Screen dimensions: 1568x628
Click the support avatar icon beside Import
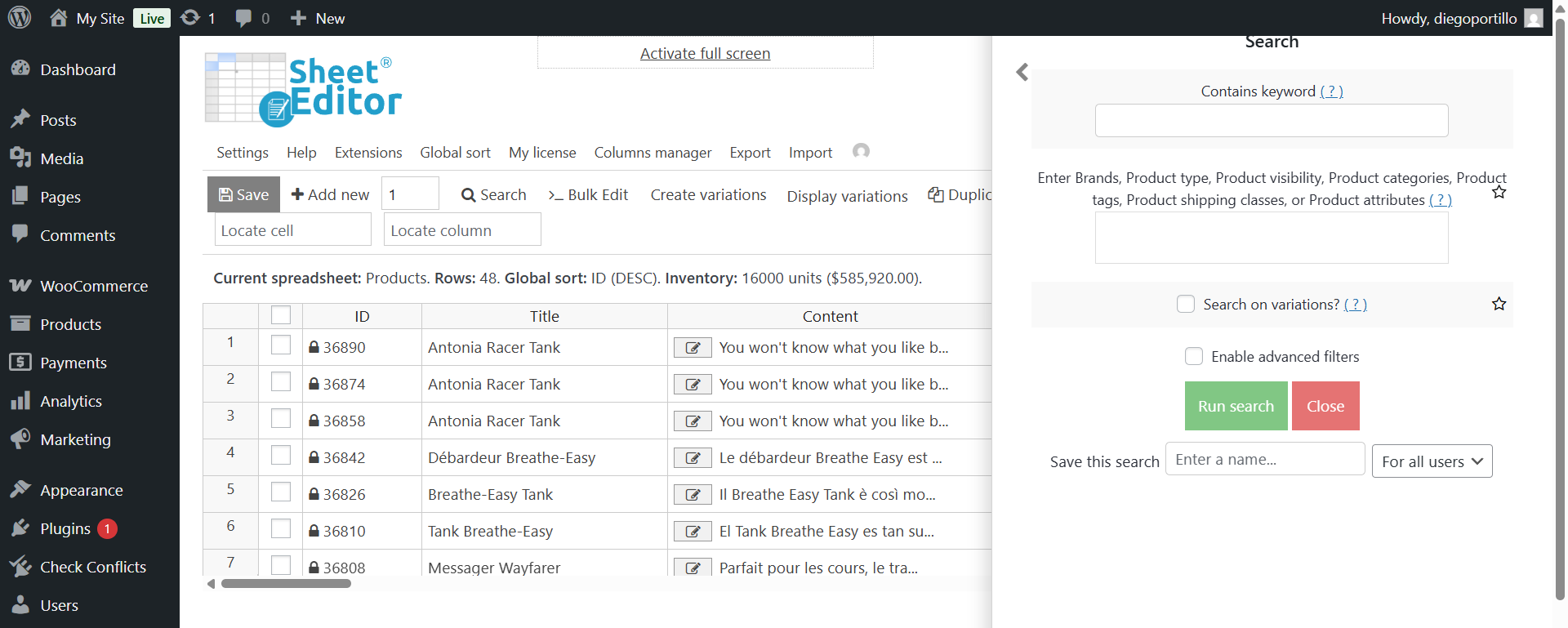pyautogui.click(x=861, y=151)
